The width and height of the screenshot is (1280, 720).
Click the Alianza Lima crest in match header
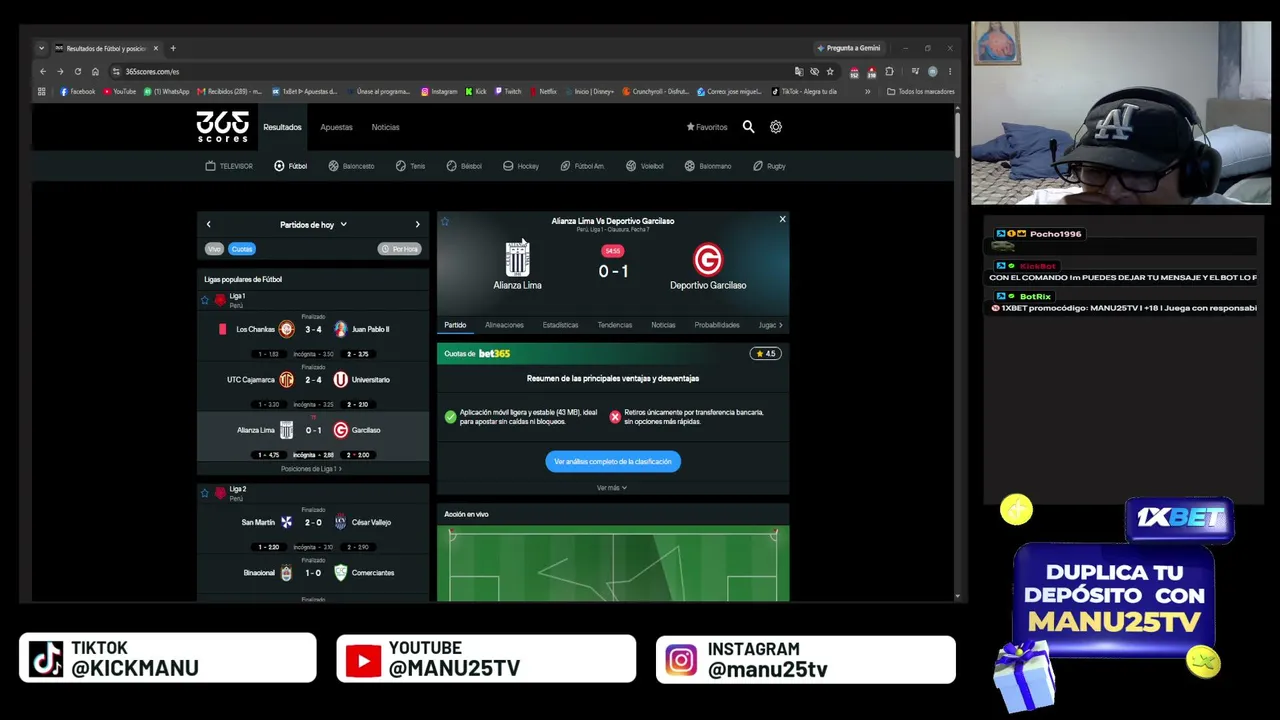517,260
